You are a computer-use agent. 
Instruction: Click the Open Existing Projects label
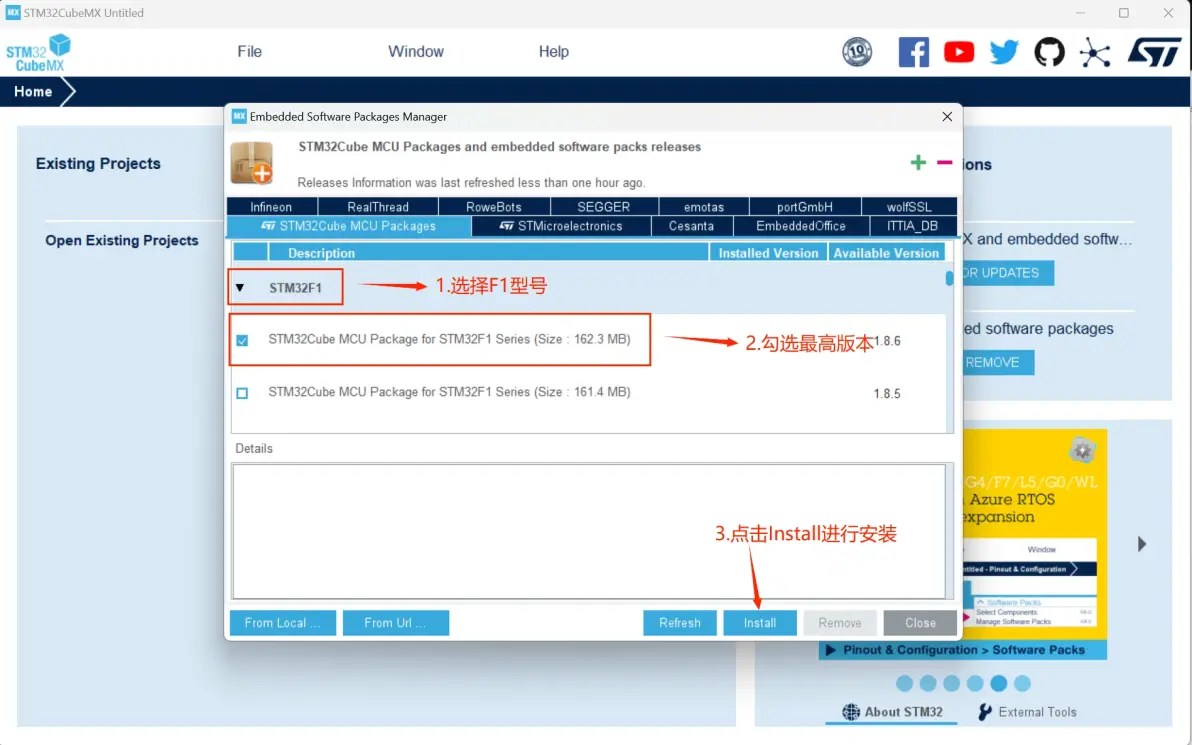pyautogui.click(x=122, y=240)
